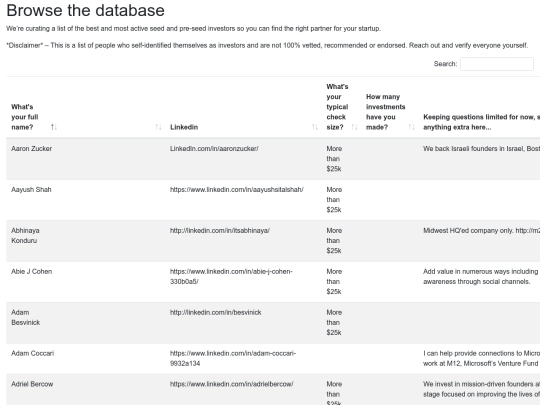Open Adam Besvinick's LinkedIn link
Image resolution: width=540 pixels, height=405 pixels.
pyautogui.click(x=216, y=312)
